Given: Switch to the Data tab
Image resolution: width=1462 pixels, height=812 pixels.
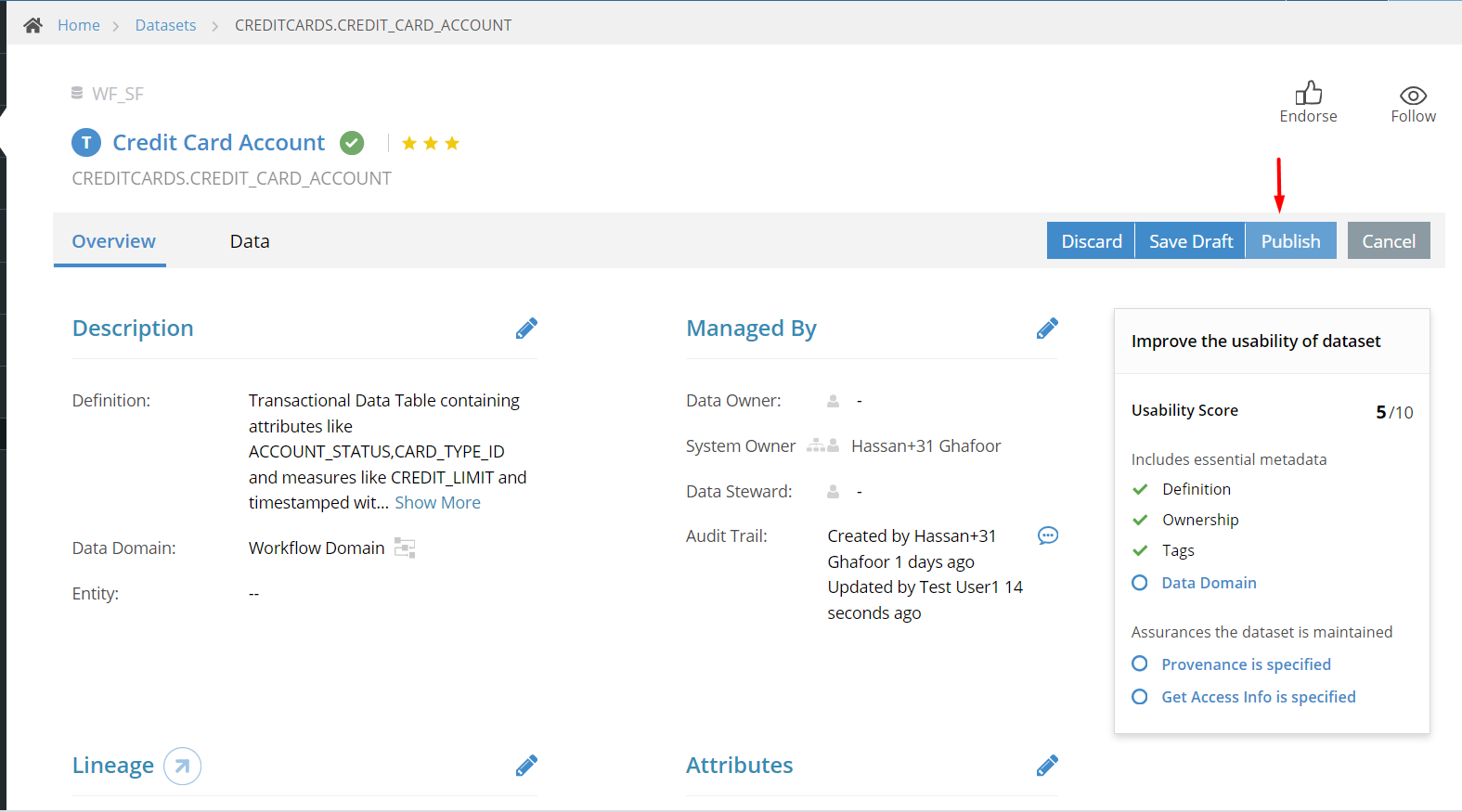Looking at the screenshot, I should pos(250,241).
